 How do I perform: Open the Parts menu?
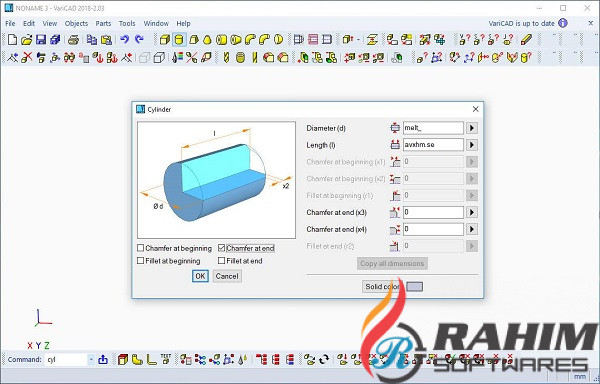tap(103, 23)
